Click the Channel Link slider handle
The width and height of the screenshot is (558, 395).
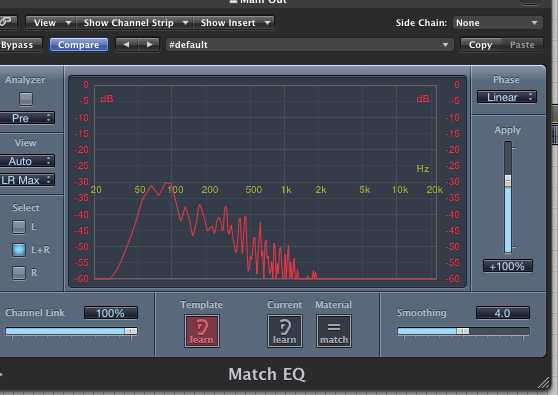(131, 331)
